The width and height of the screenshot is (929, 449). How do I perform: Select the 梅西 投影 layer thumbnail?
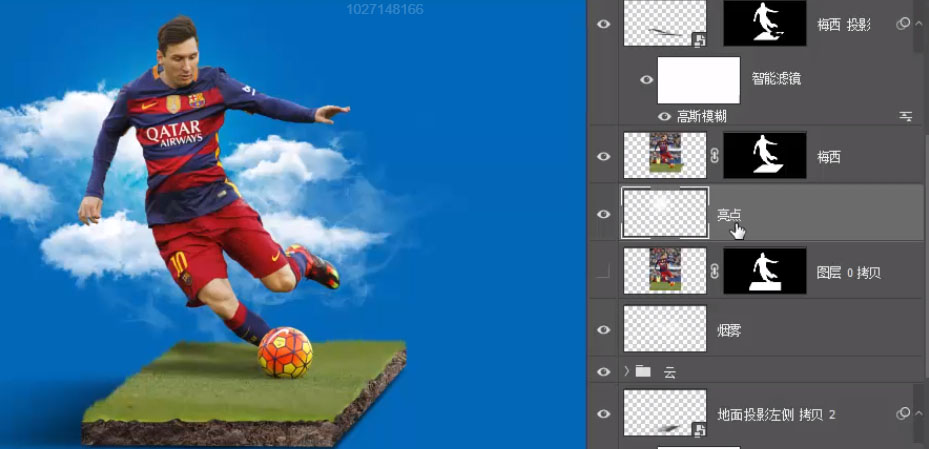[x=665, y=23]
